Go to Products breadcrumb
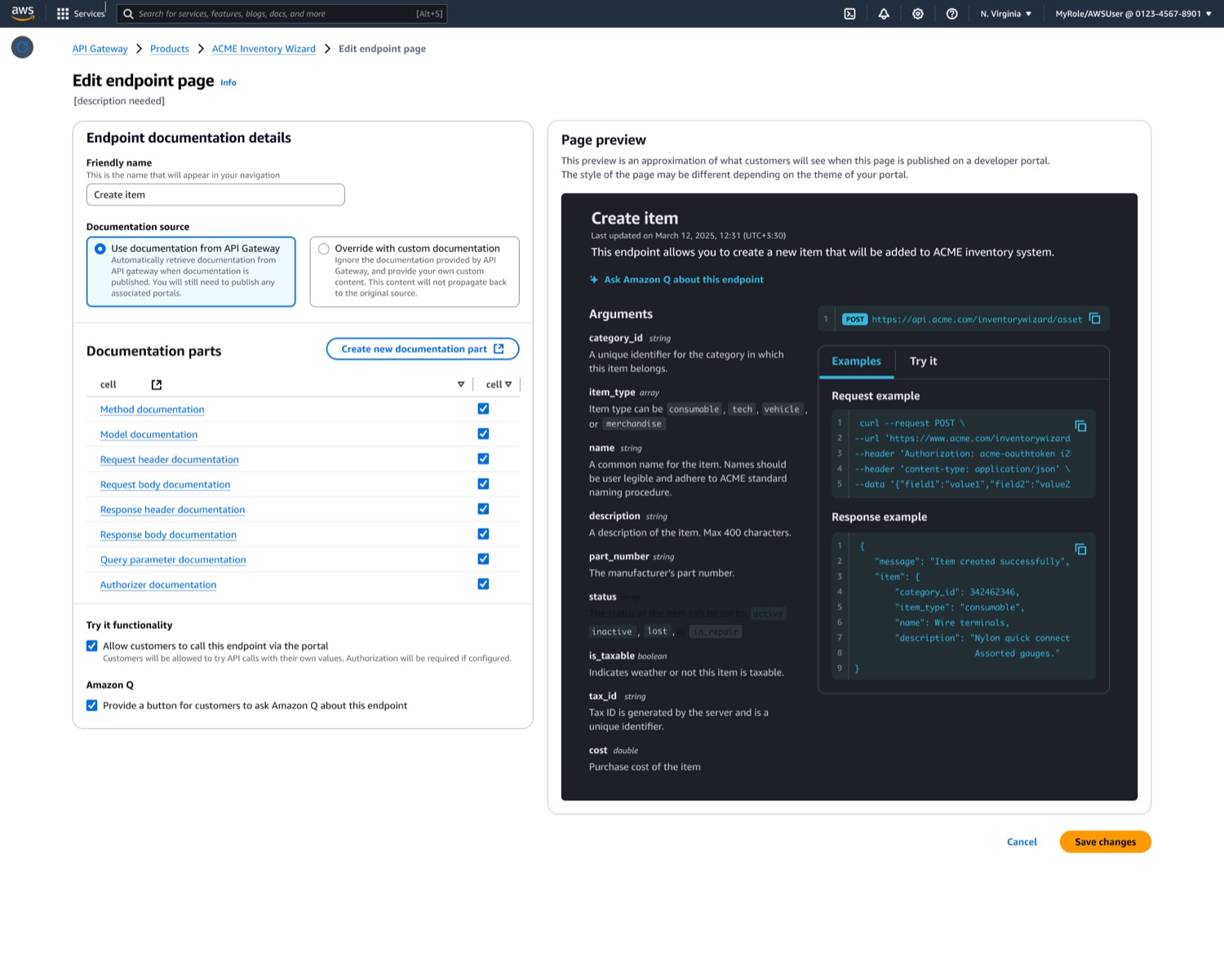Viewport: 1224px width, 980px height. click(x=170, y=49)
